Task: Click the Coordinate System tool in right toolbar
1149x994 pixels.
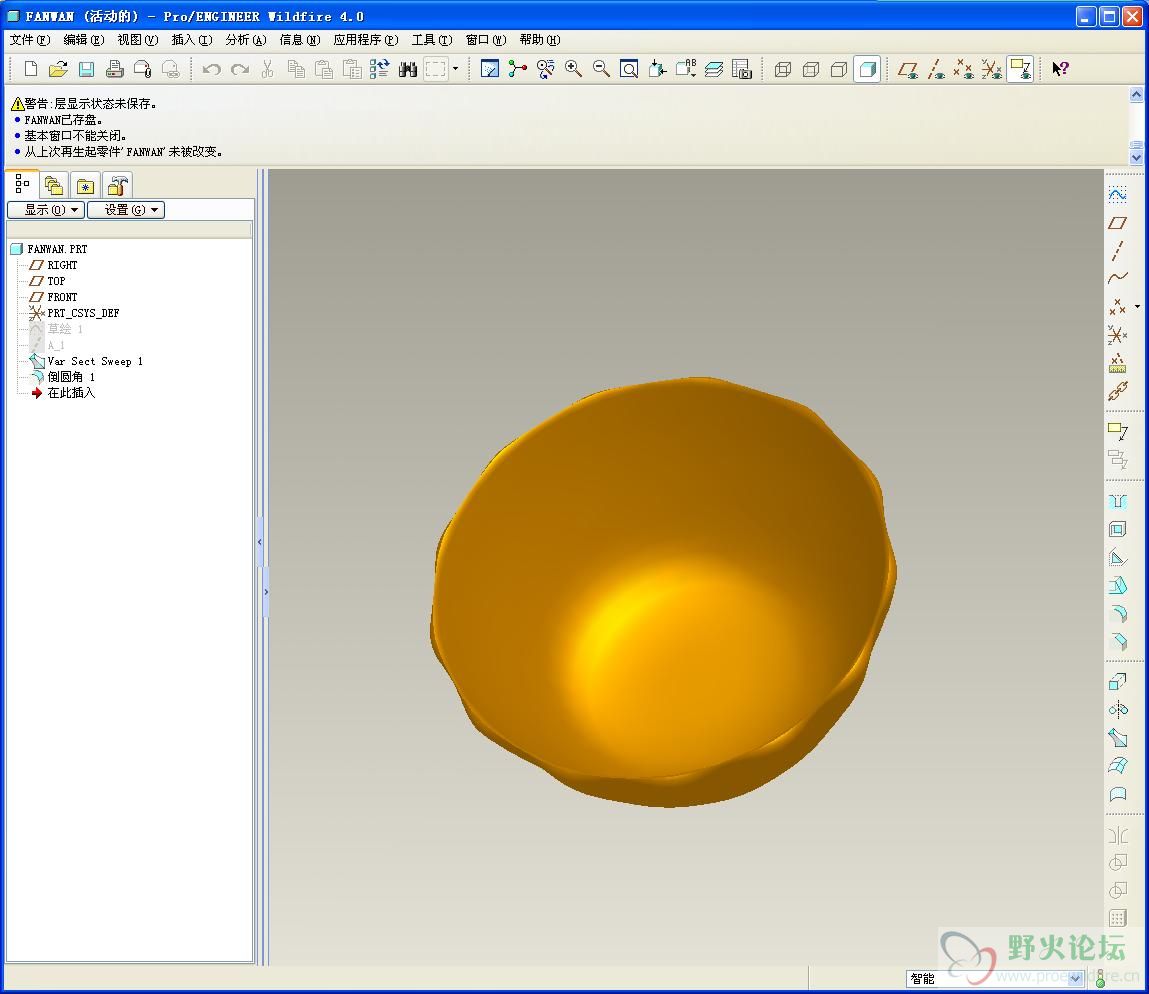Action: (1117, 335)
